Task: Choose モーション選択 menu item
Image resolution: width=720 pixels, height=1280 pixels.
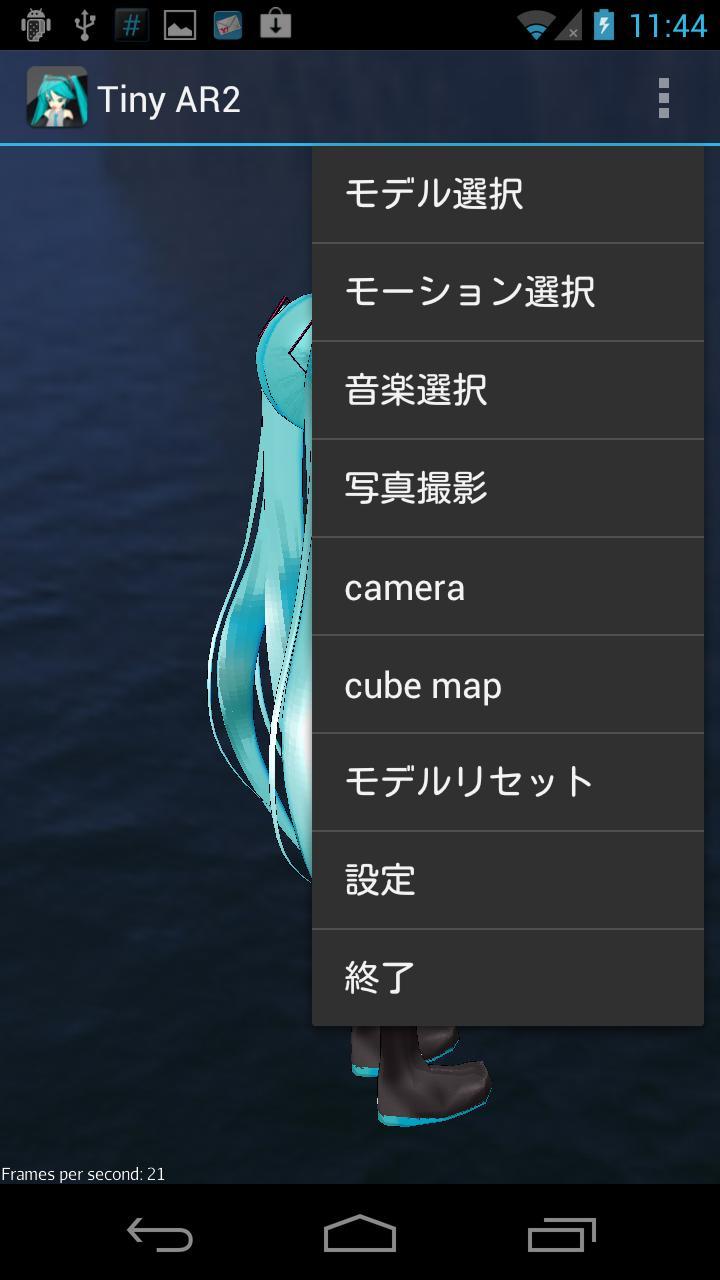Action: (x=507, y=292)
